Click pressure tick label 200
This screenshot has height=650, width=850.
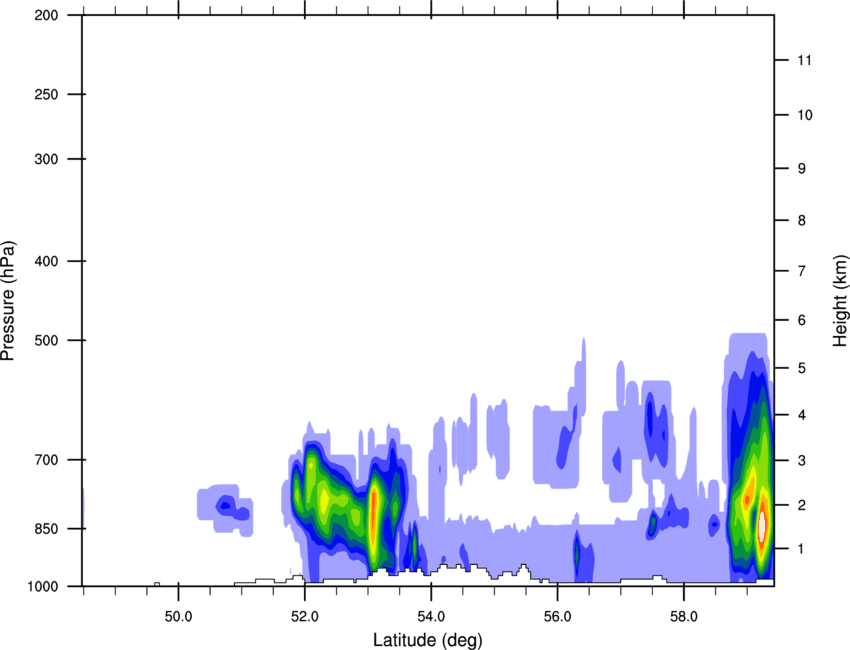pos(46,15)
